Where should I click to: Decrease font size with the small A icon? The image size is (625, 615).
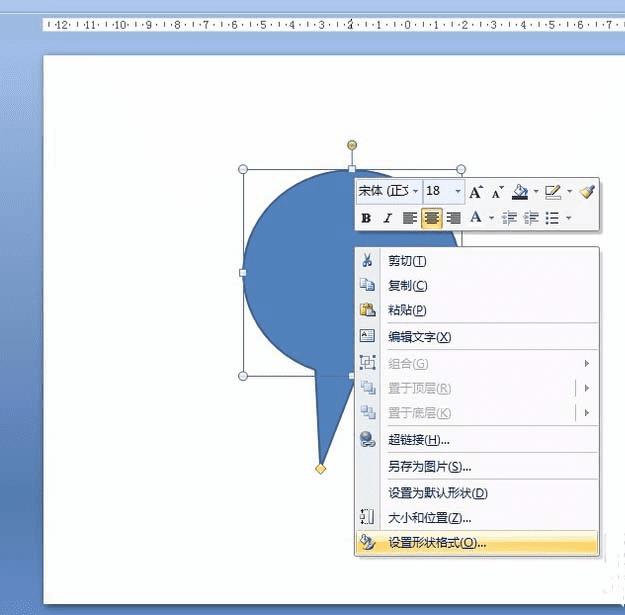[497, 192]
